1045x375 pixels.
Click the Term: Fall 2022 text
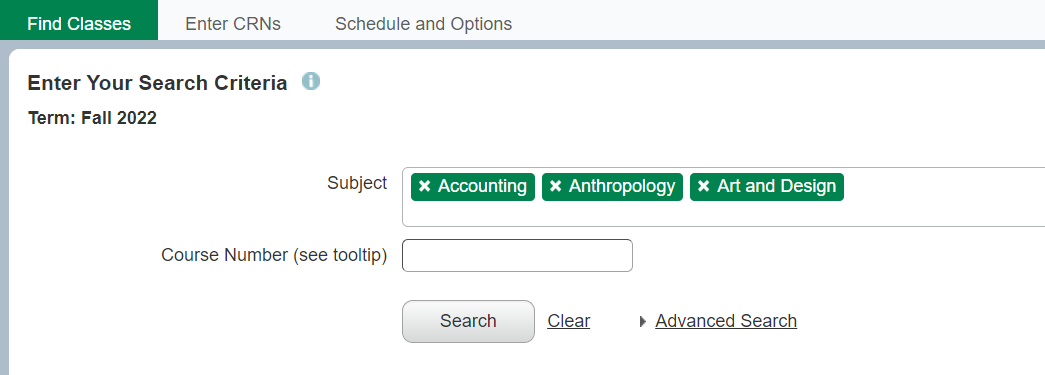(x=93, y=119)
